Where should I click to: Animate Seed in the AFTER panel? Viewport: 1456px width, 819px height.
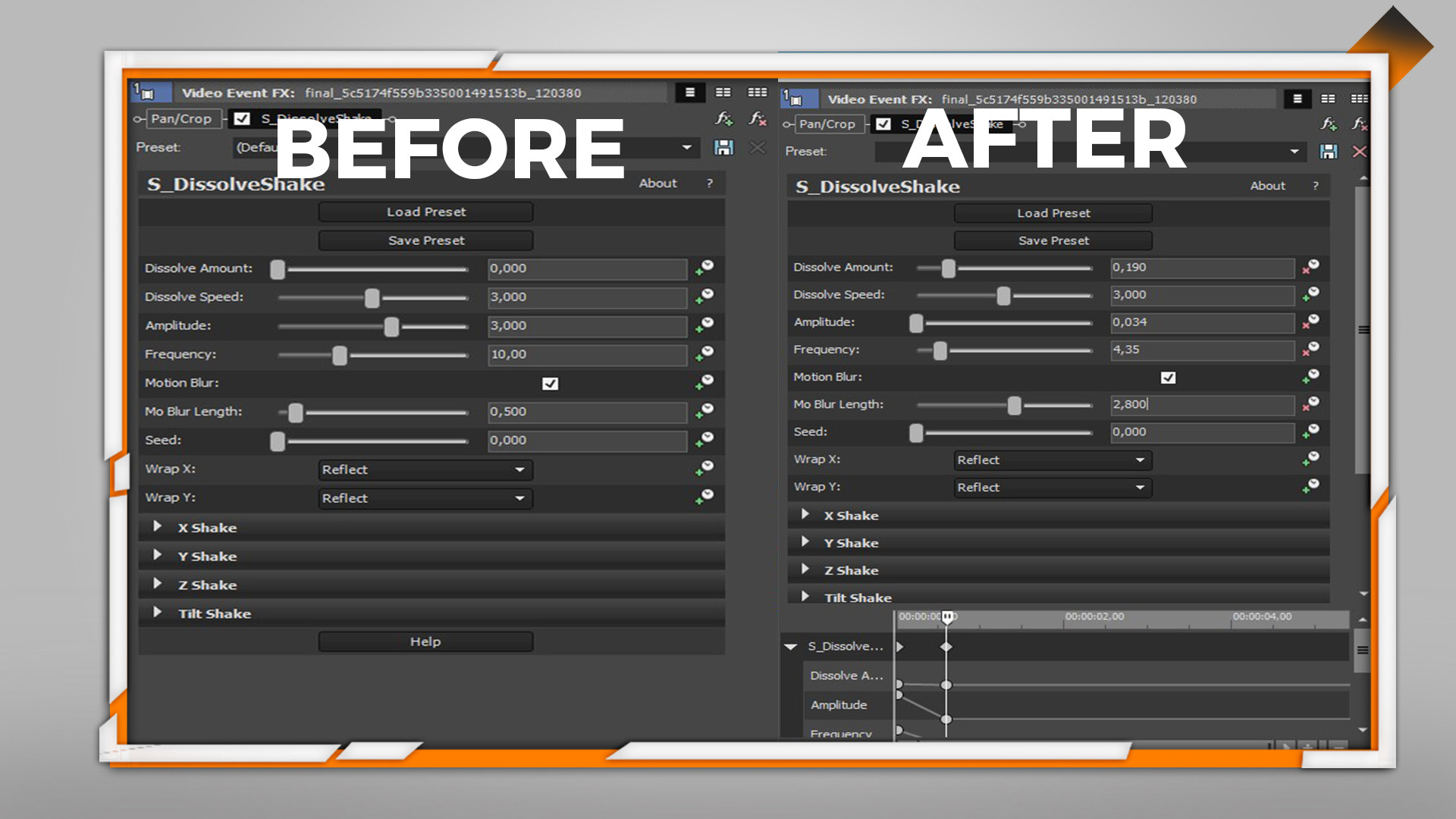click(1311, 431)
